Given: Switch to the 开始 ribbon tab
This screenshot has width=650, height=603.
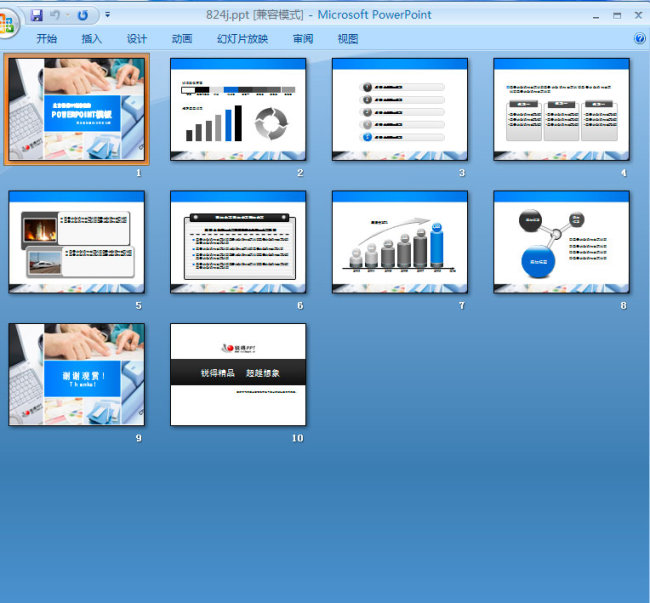Looking at the screenshot, I should 47,39.
